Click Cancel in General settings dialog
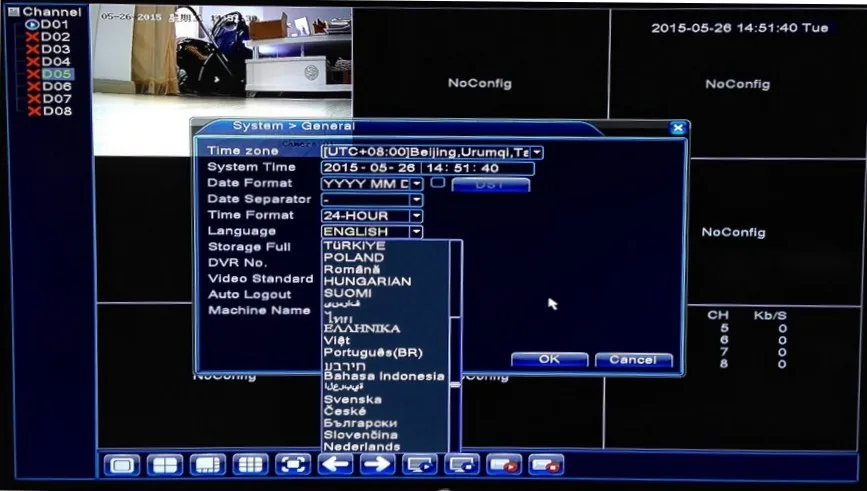 [x=634, y=360]
